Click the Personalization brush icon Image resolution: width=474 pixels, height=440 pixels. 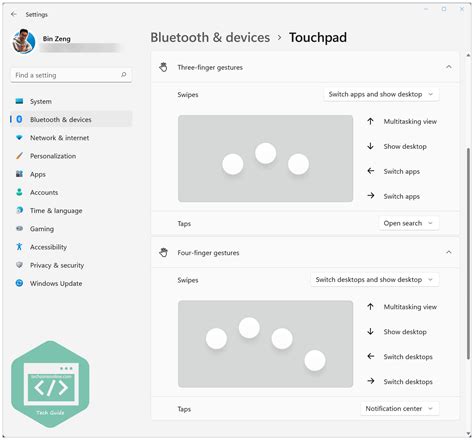coord(19,156)
